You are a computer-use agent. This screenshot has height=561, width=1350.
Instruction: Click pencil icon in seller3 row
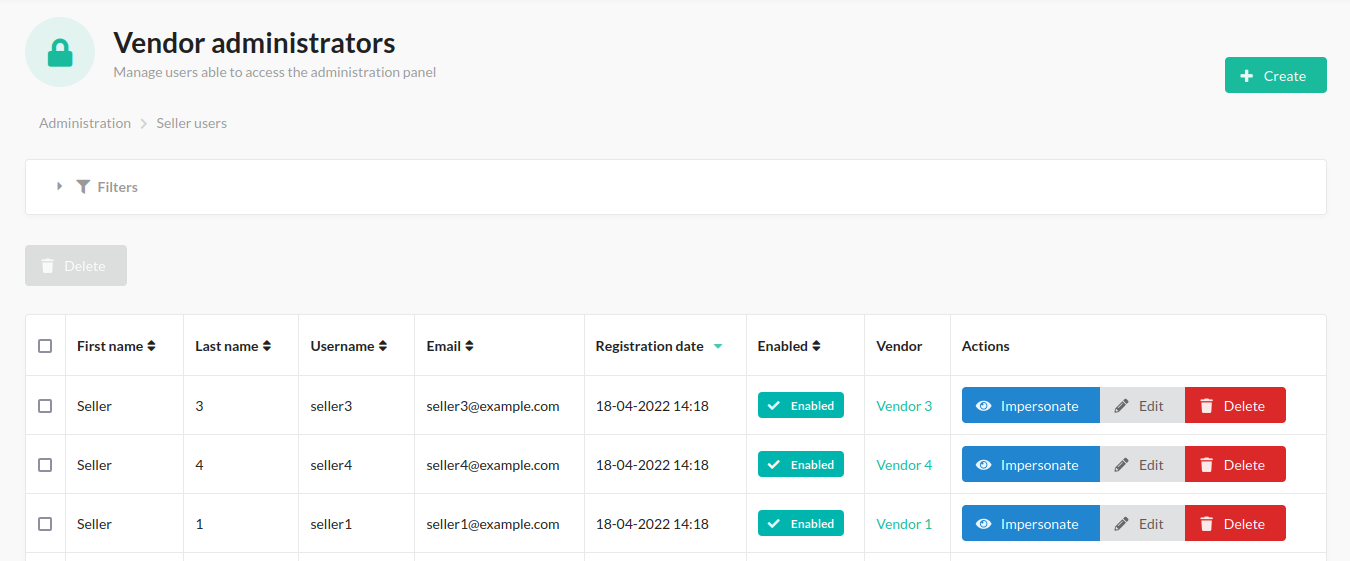coord(1121,406)
